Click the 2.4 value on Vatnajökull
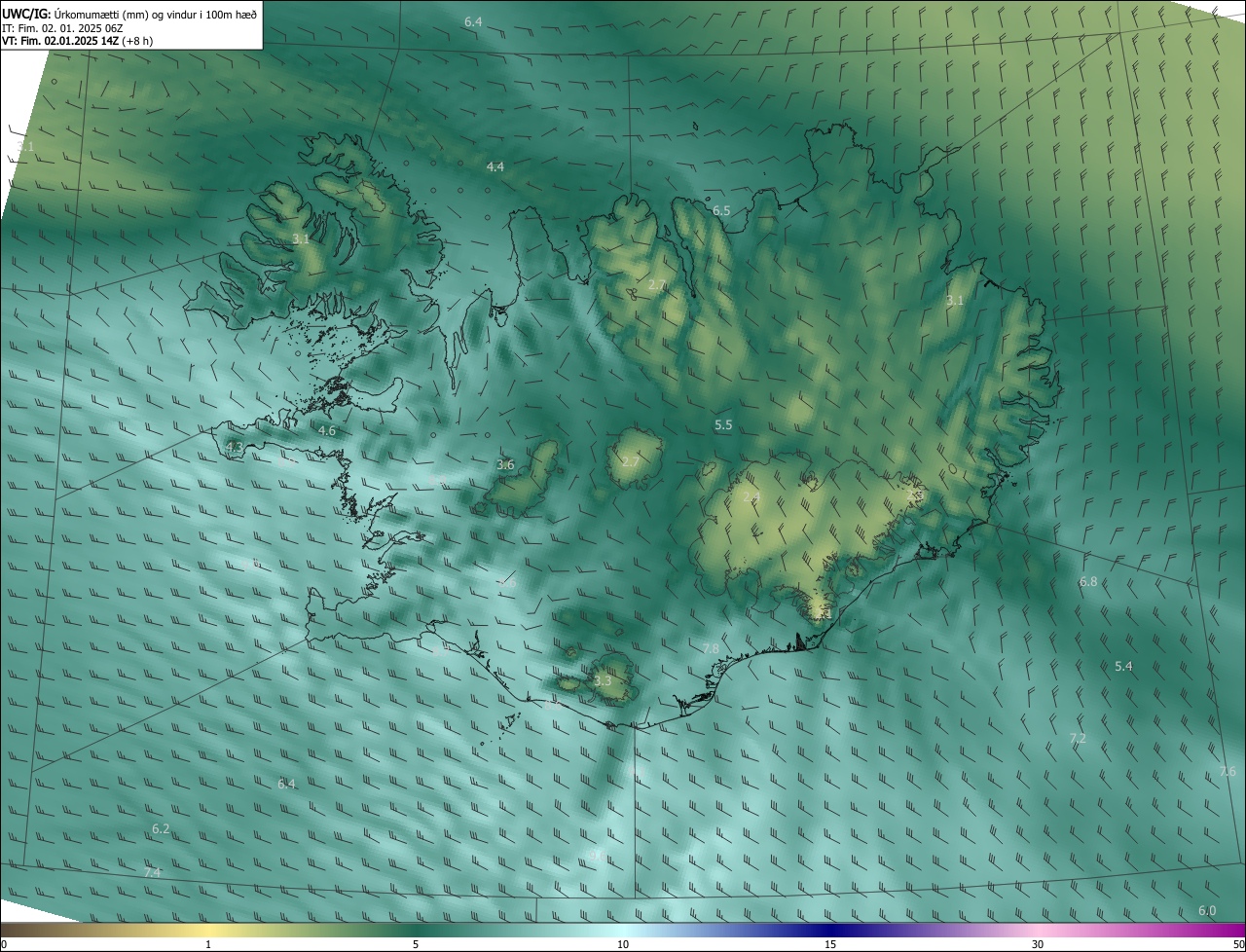This screenshot has width=1246, height=952. coord(751,498)
